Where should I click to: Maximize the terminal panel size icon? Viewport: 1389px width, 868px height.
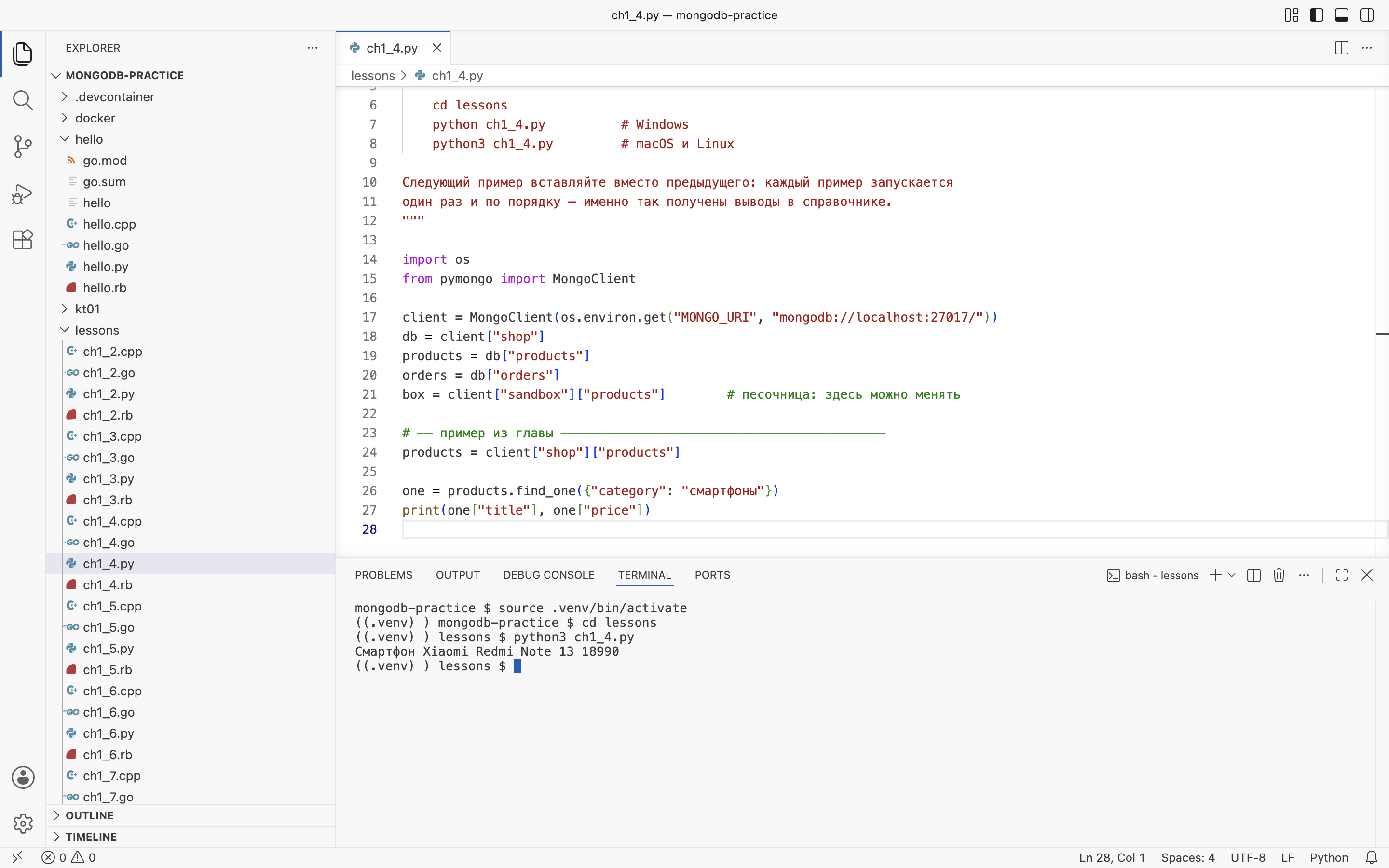tap(1341, 575)
